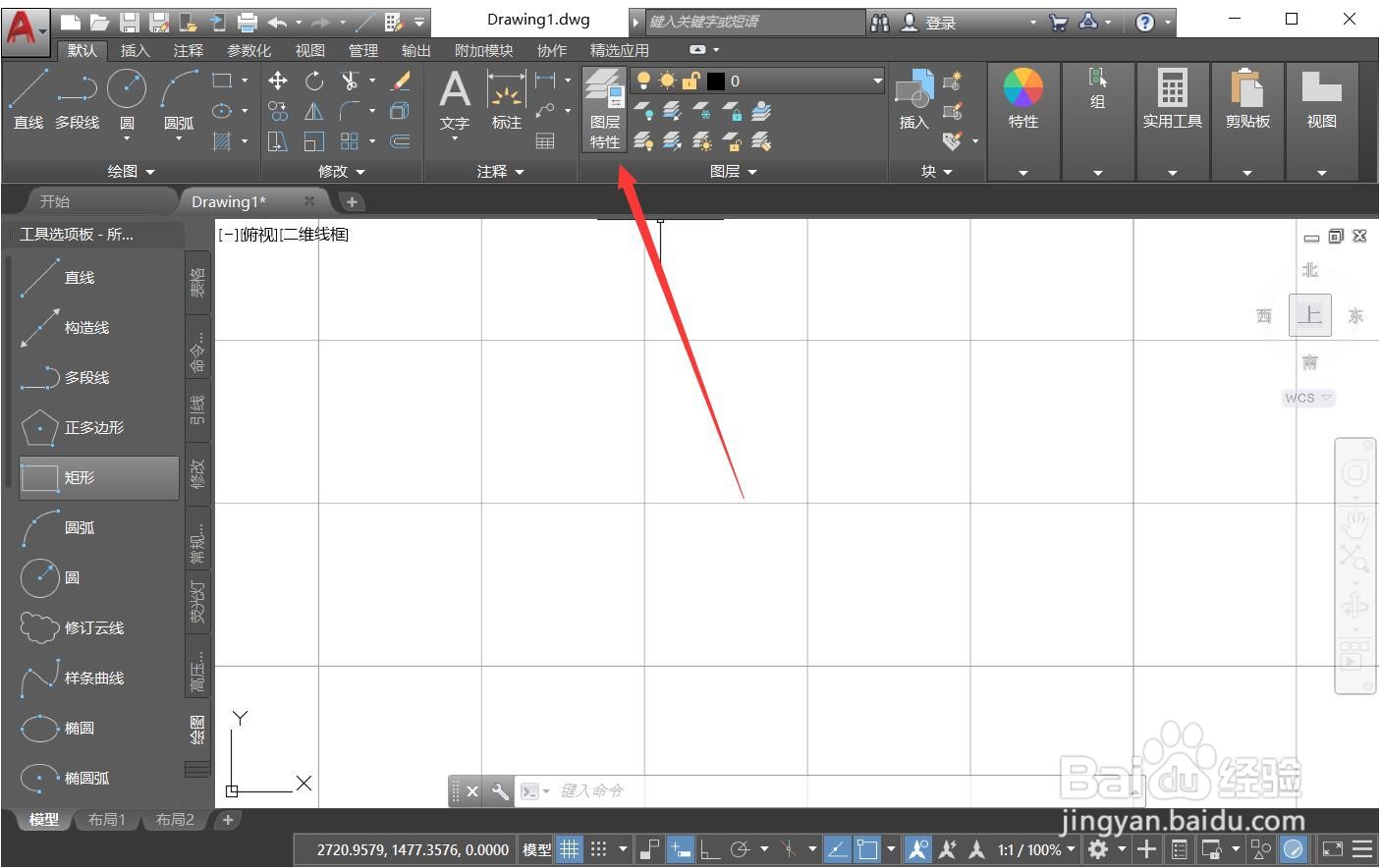The image size is (1380, 868).
Task: Add a new drawing tab with plus button
Action: coord(351,201)
